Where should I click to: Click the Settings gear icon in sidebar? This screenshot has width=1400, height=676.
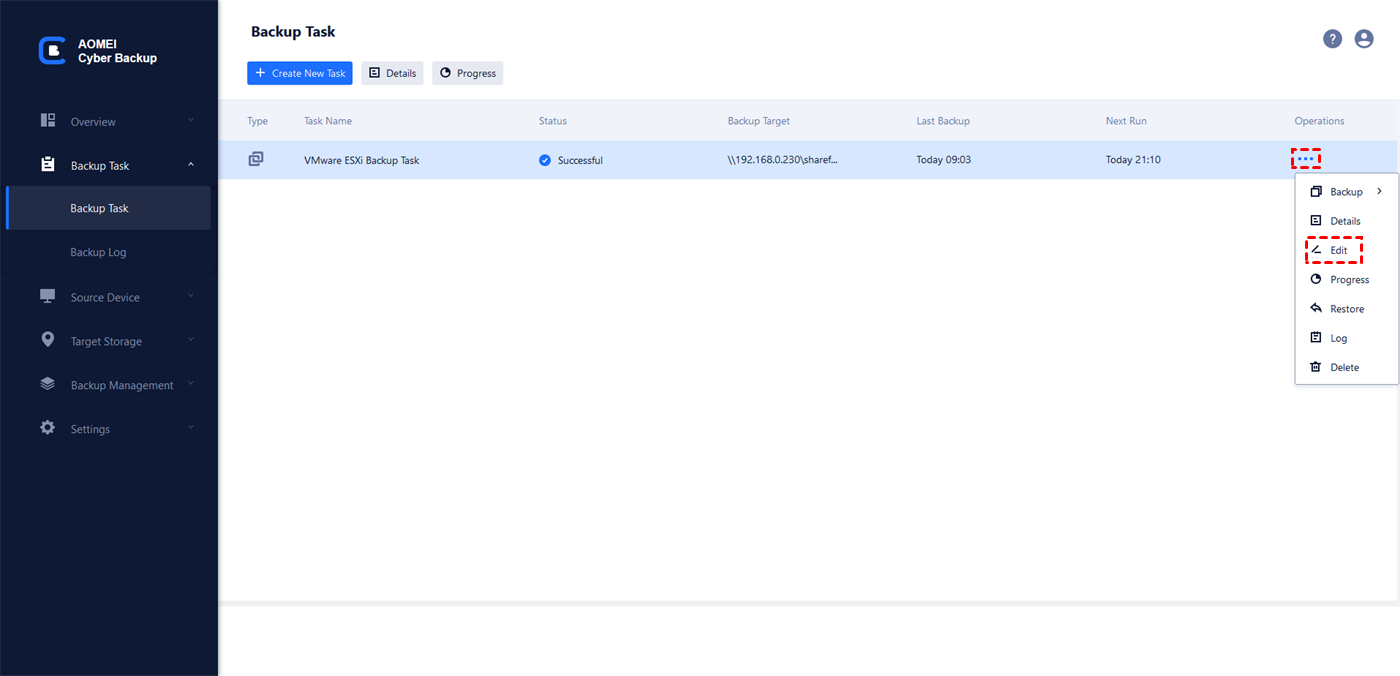[x=48, y=428]
